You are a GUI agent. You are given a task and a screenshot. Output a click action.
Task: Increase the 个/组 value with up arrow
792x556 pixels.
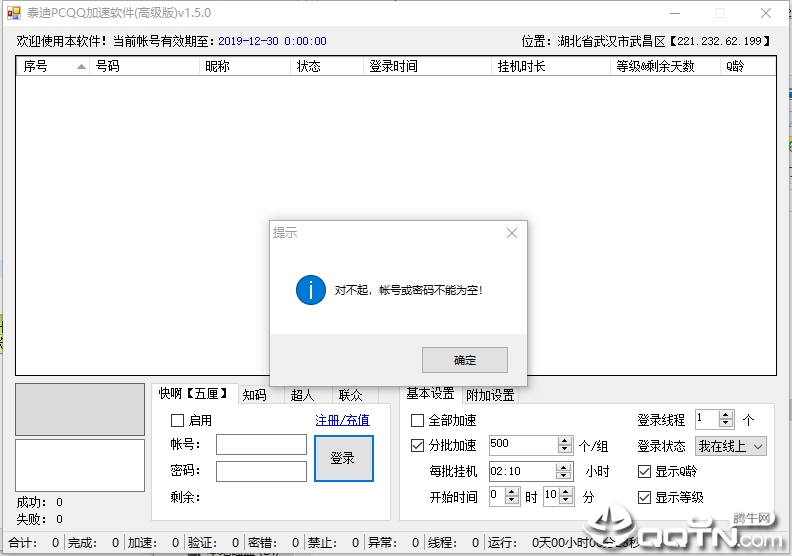point(565,441)
